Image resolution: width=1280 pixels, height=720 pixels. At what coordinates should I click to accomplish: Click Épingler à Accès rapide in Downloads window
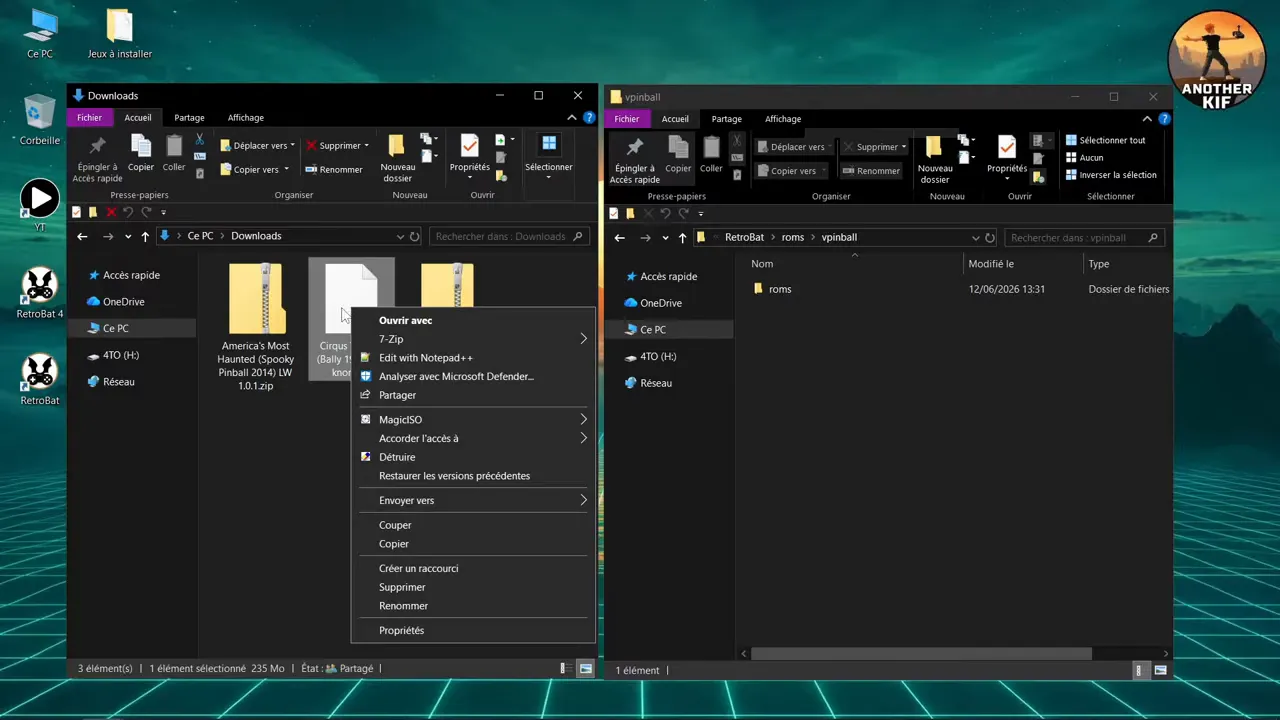97,159
